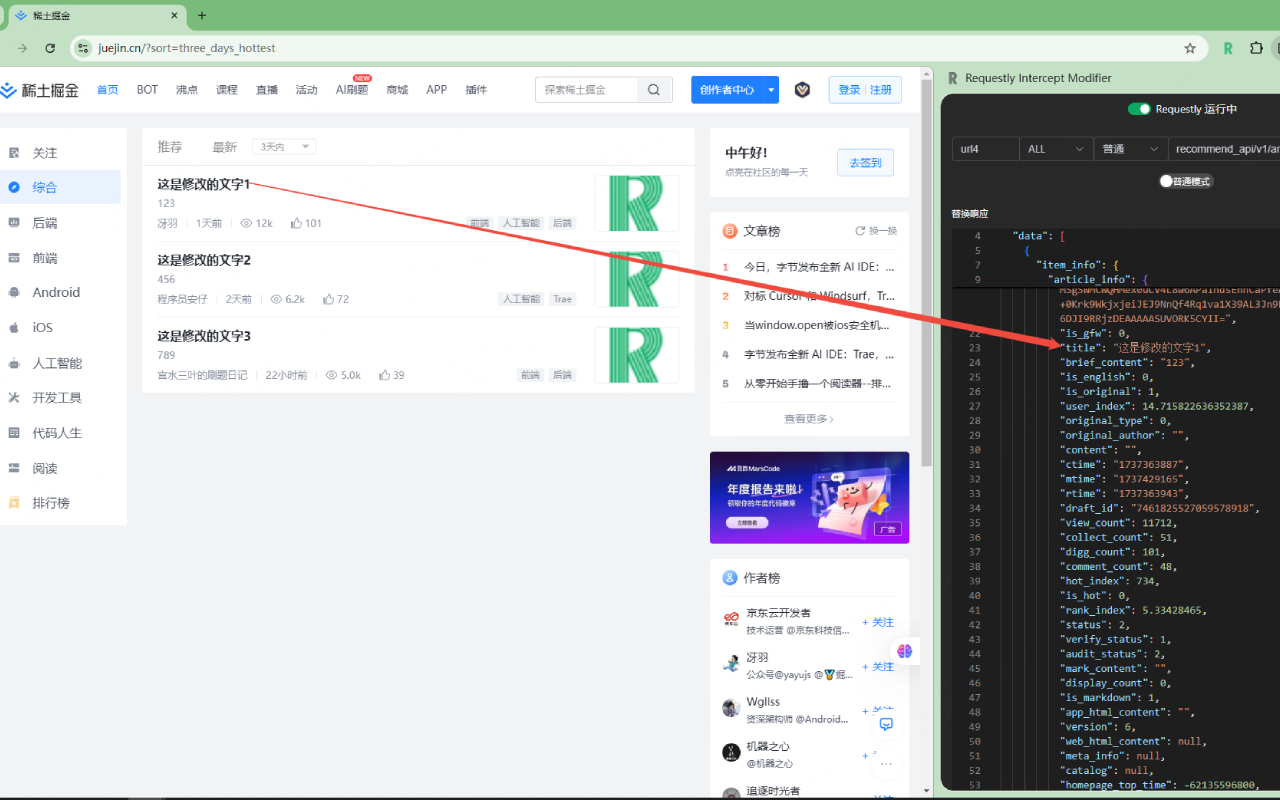This screenshot has width=1280, height=800.
Task: Click 查看更多 link under 文章榜
Action: click(809, 419)
